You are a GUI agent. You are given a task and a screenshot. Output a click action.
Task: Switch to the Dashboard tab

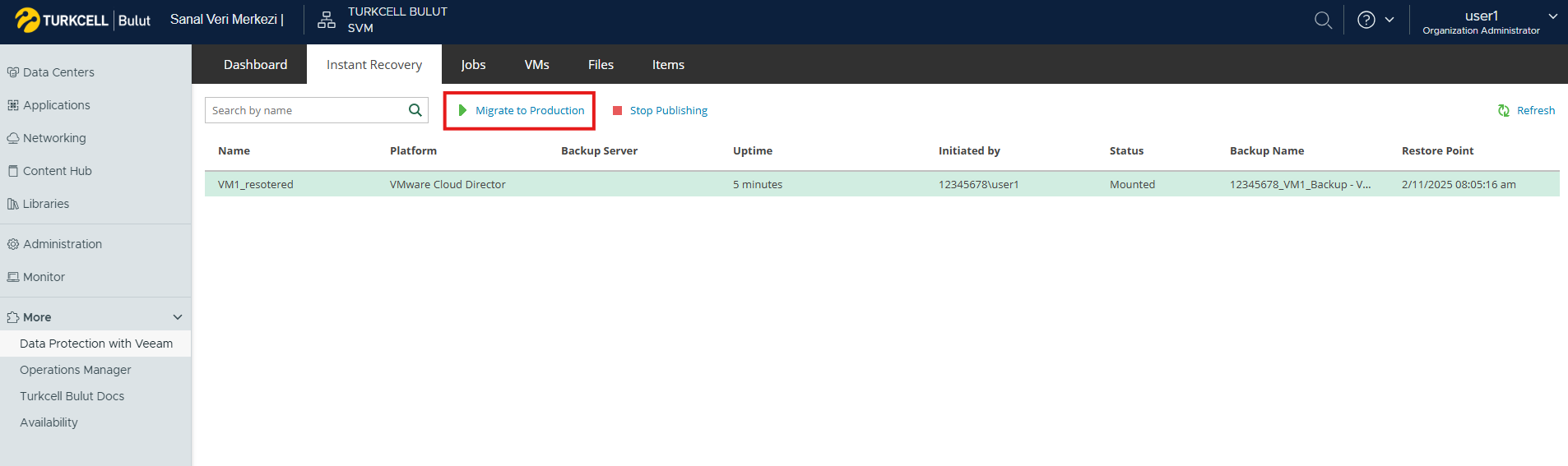tap(255, 64)
